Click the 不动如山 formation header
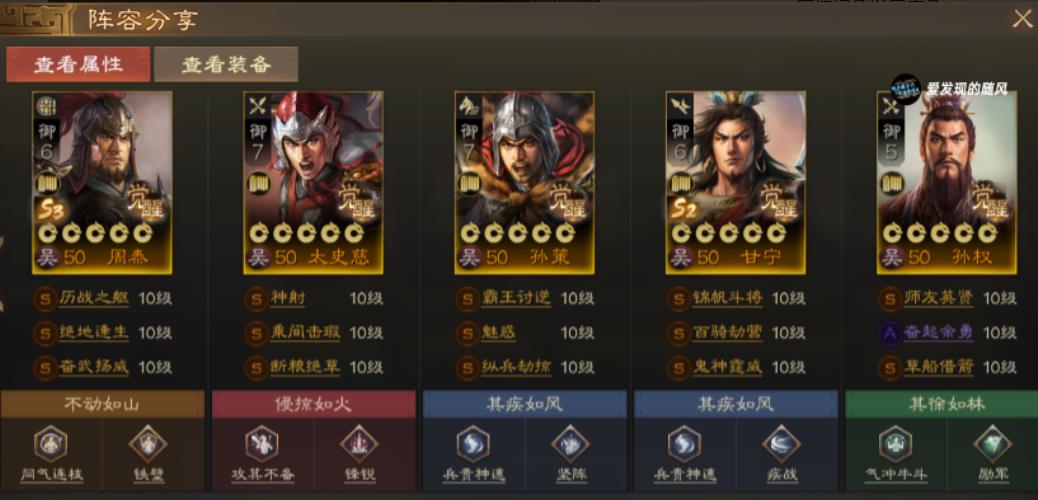This screenshot has height=500, width=1038. point(102,404)
